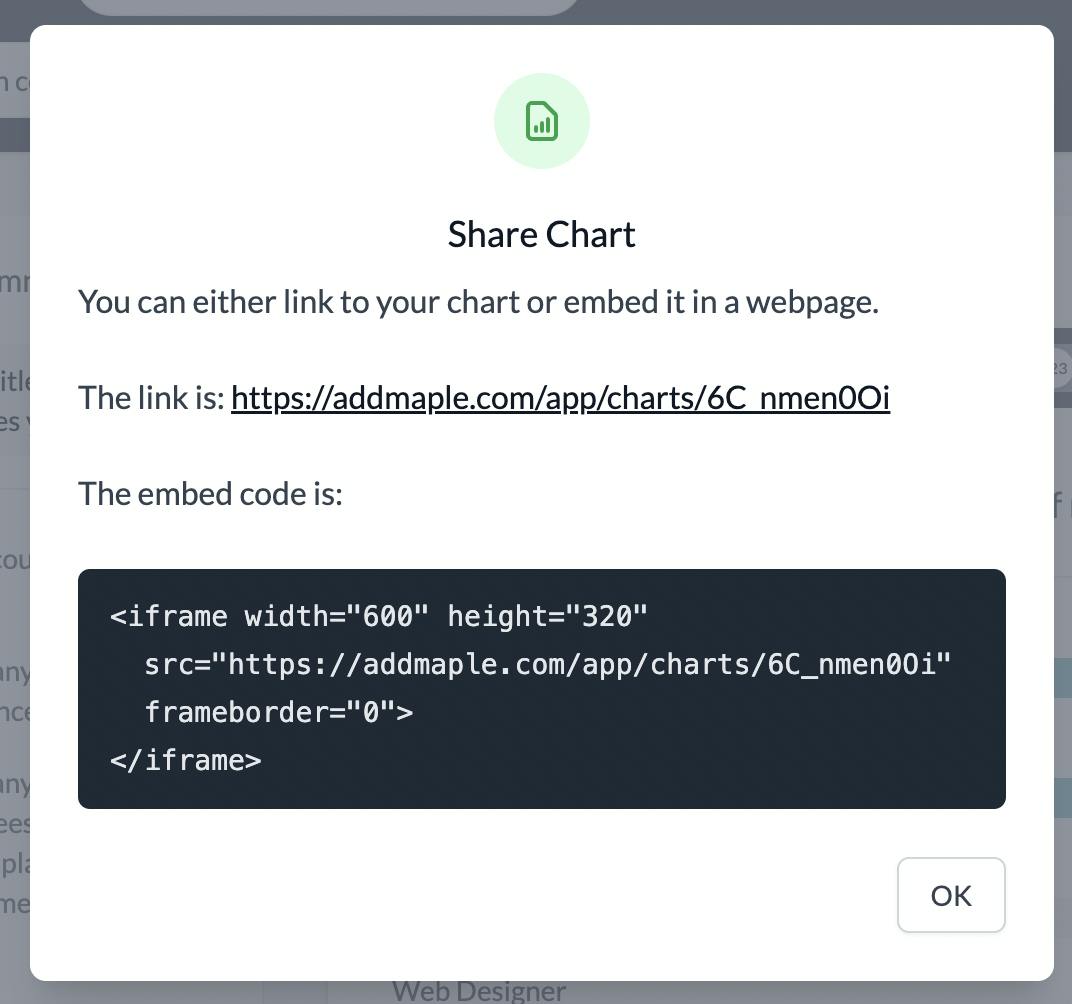Click the light green circle behind icon

coord(541,121)
